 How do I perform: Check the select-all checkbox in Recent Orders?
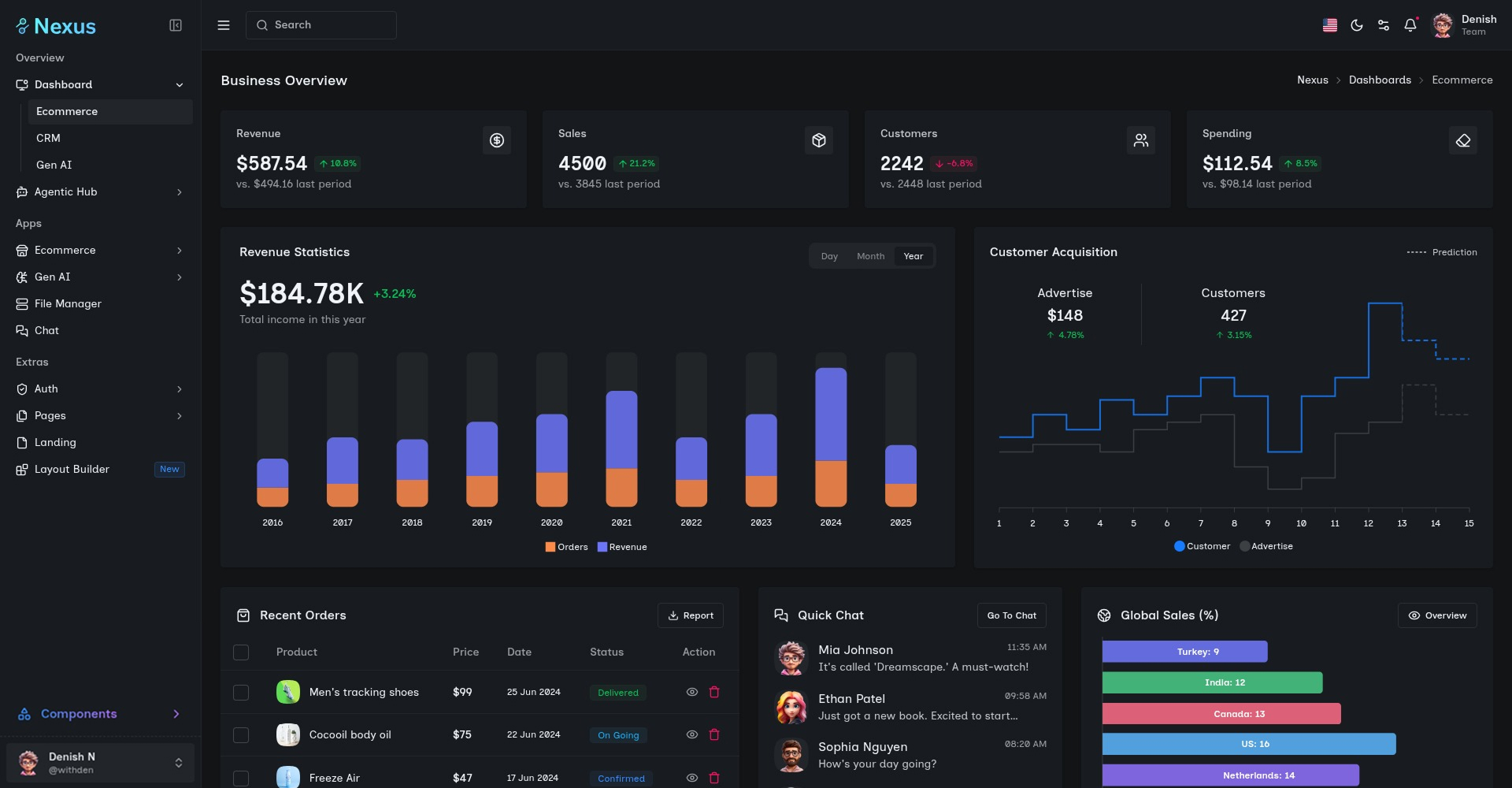(241, 652)
